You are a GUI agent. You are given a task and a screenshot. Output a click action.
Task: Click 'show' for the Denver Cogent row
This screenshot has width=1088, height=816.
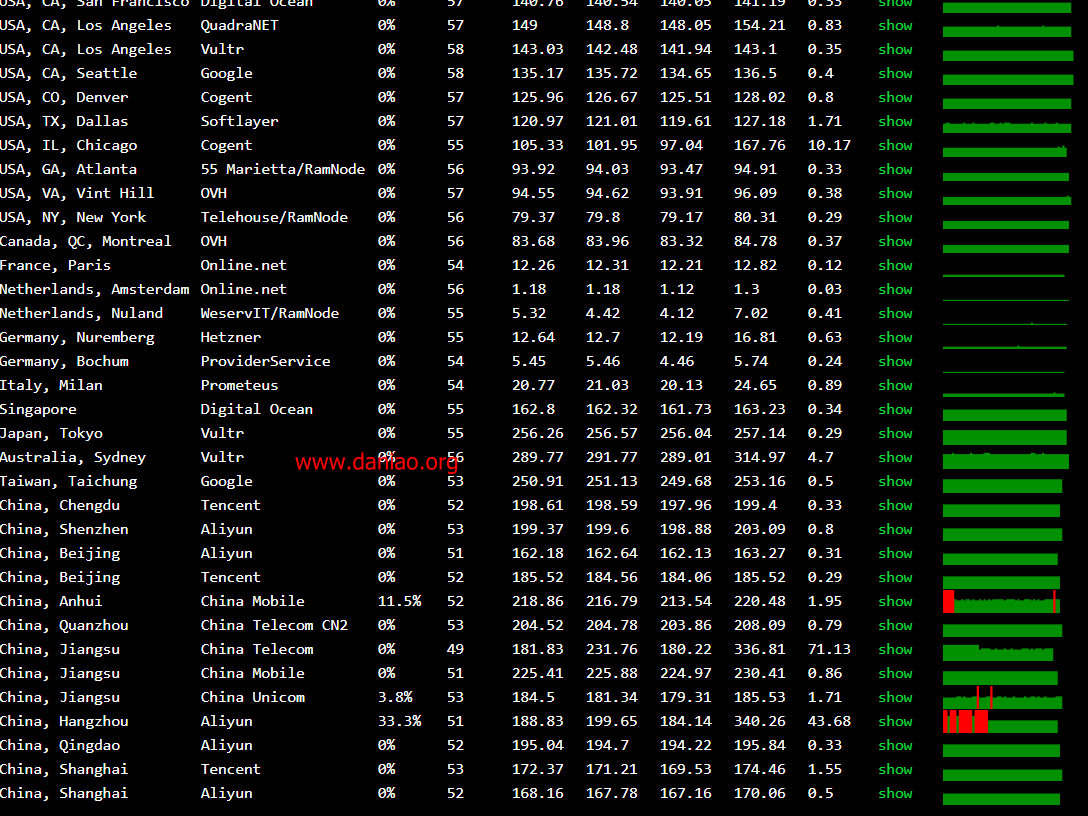coord(895,97)
